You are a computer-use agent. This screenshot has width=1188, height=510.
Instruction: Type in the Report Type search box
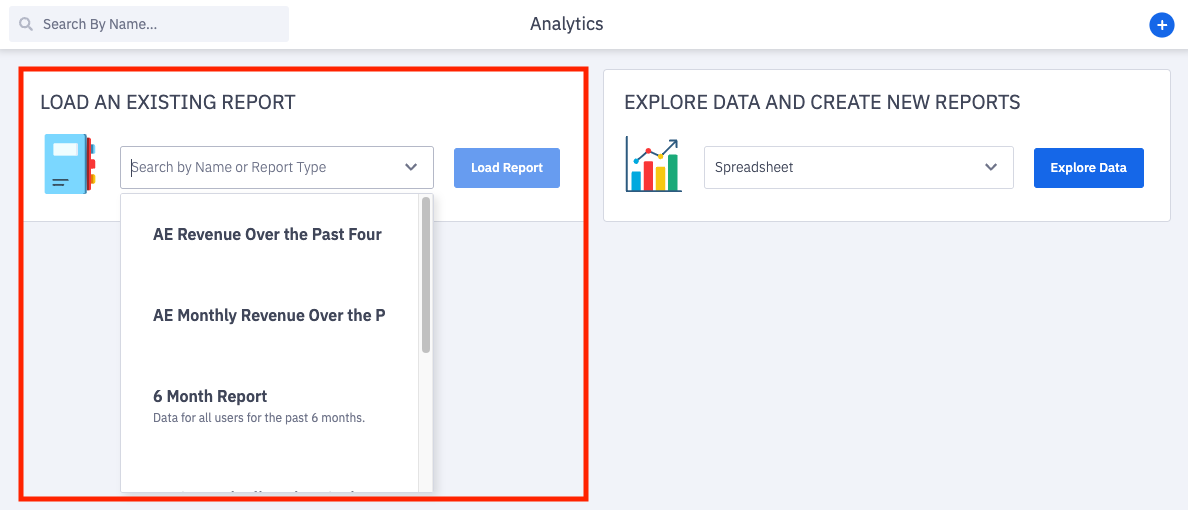[260, 167]
